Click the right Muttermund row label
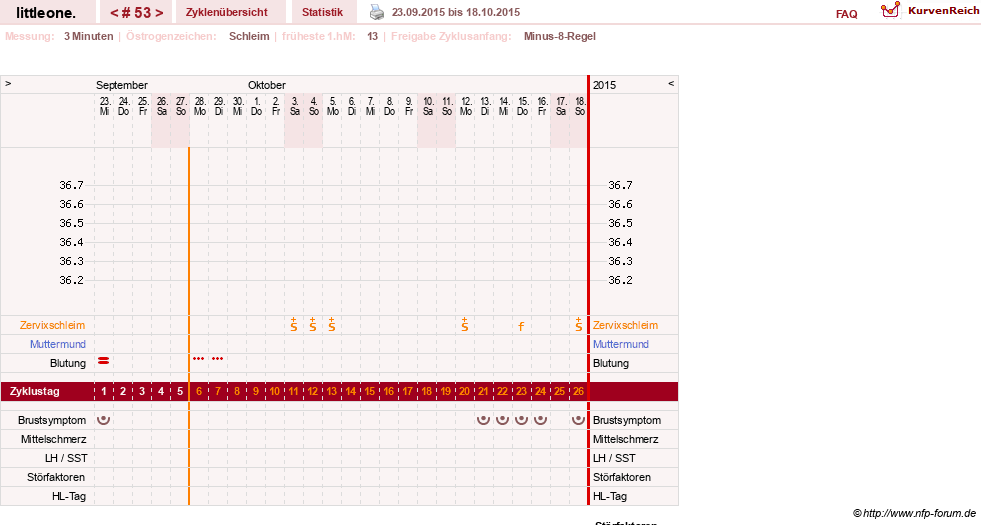 [621, 344]
